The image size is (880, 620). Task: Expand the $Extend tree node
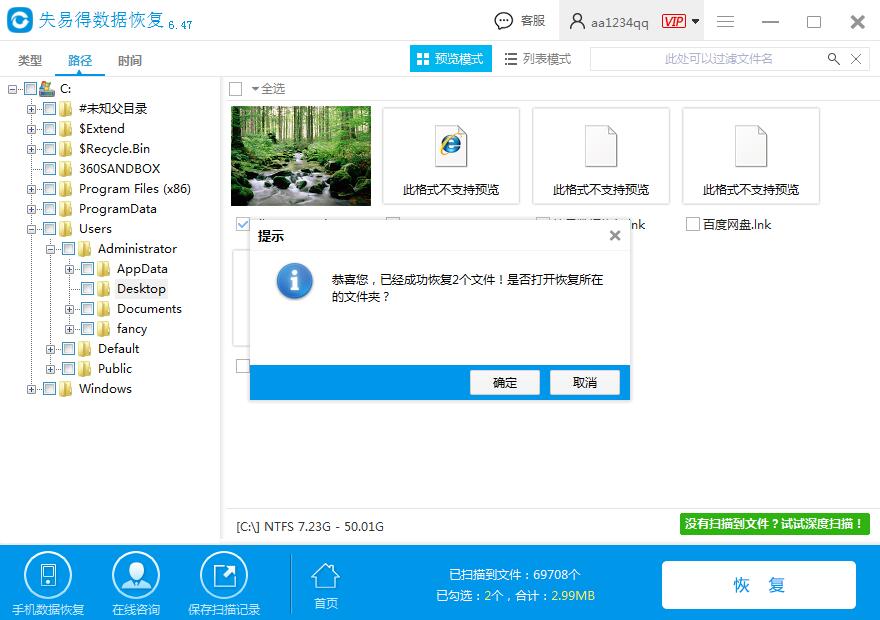click(31, 130)
